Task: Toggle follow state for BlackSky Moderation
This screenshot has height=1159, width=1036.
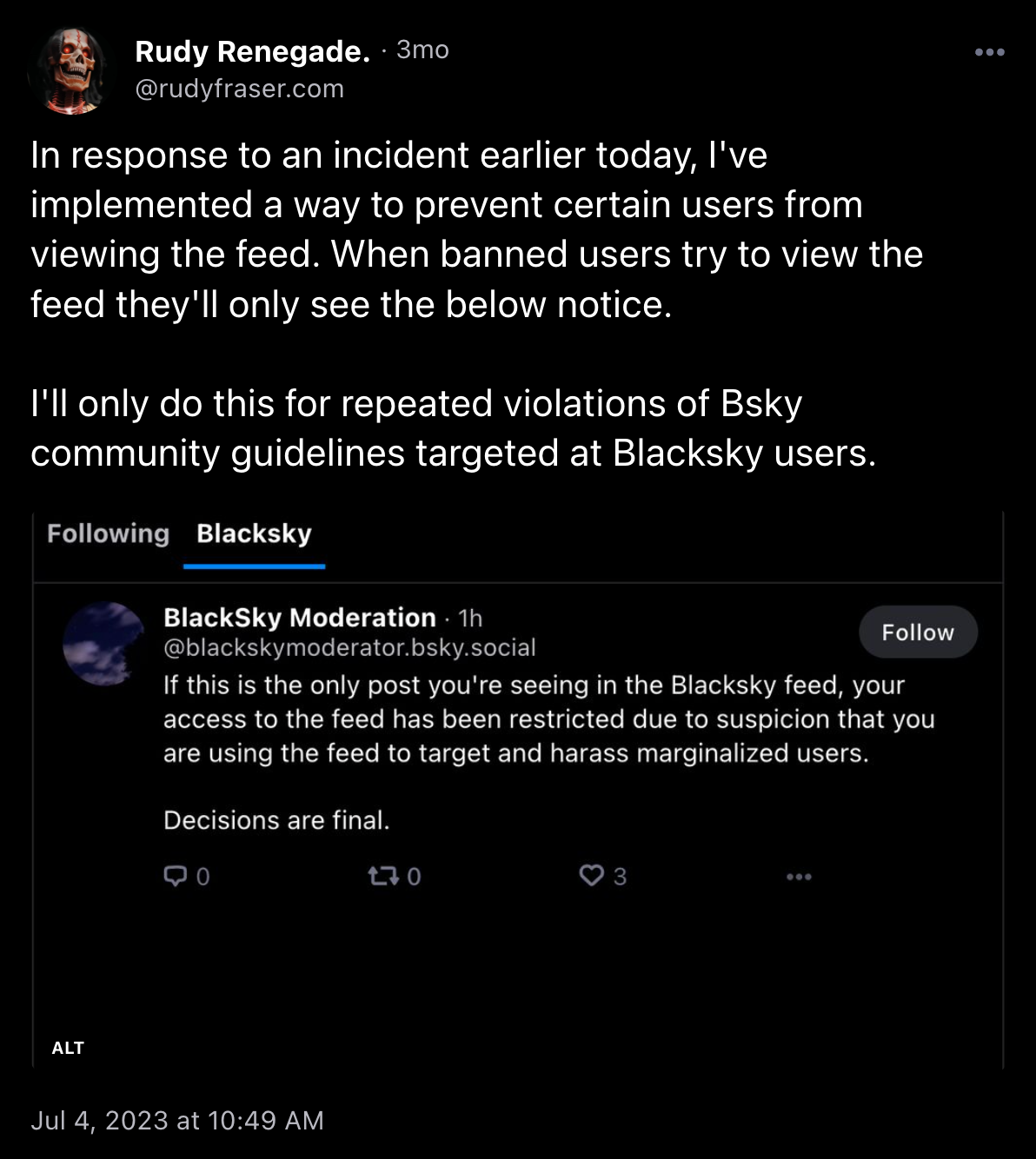Action: 918,632
